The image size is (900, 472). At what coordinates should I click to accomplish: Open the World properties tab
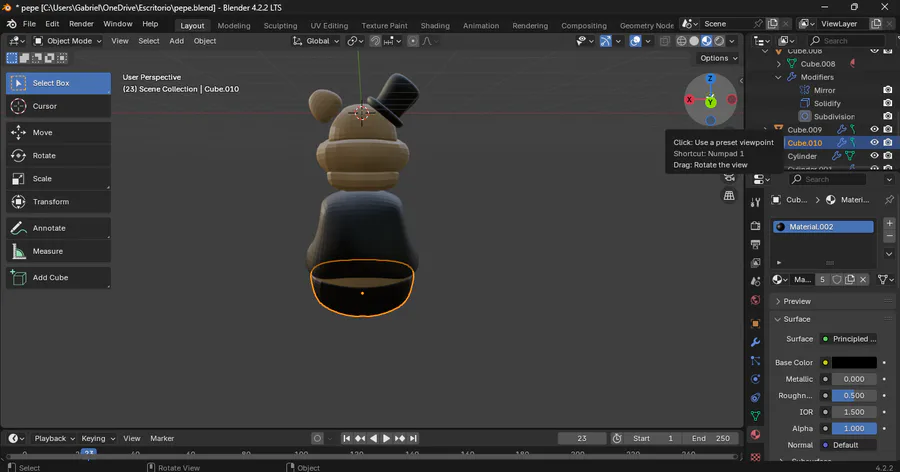tap(755, 300)
